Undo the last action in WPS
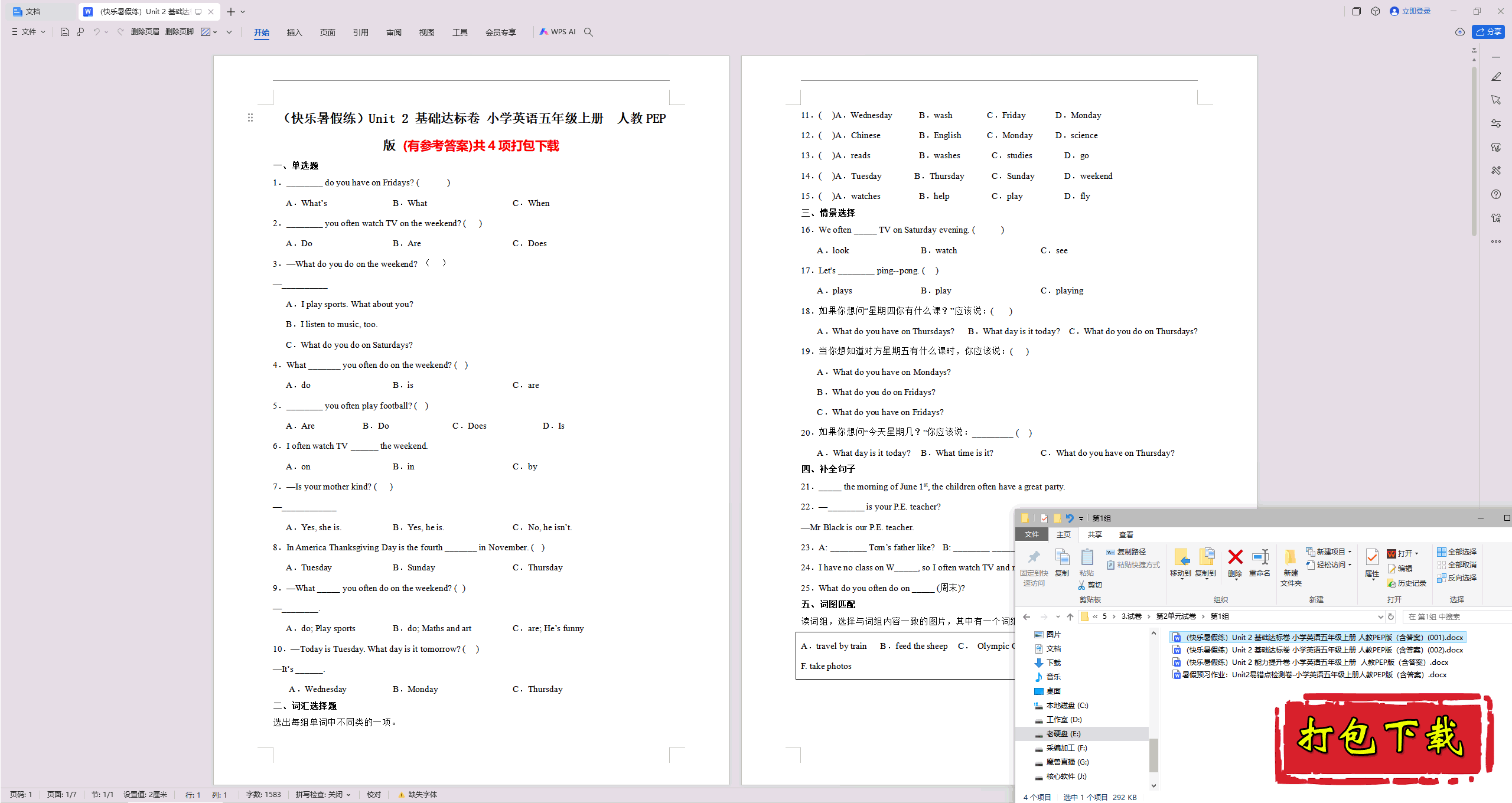 coord(96,32)
